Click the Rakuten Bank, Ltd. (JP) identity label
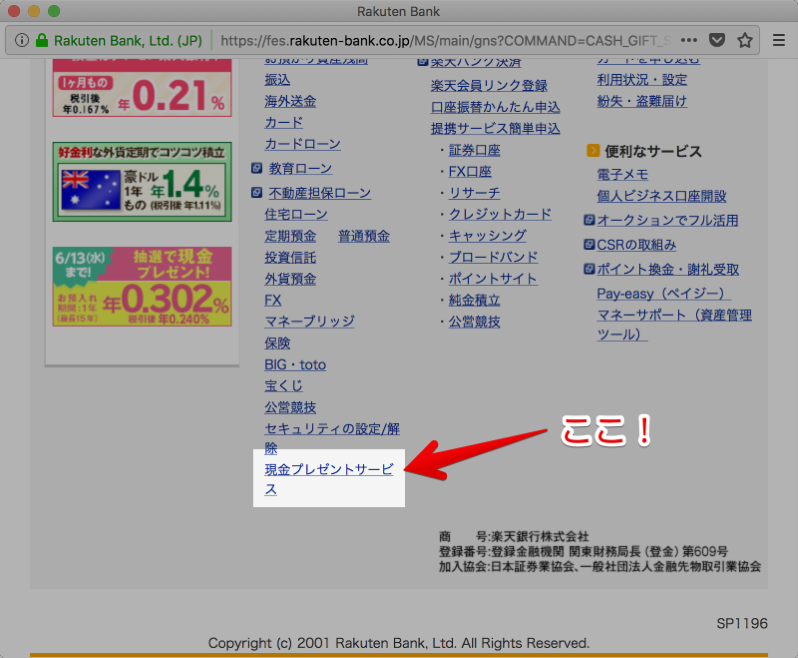The width and height of the screenshot is (798, 658). coord(128,40)
